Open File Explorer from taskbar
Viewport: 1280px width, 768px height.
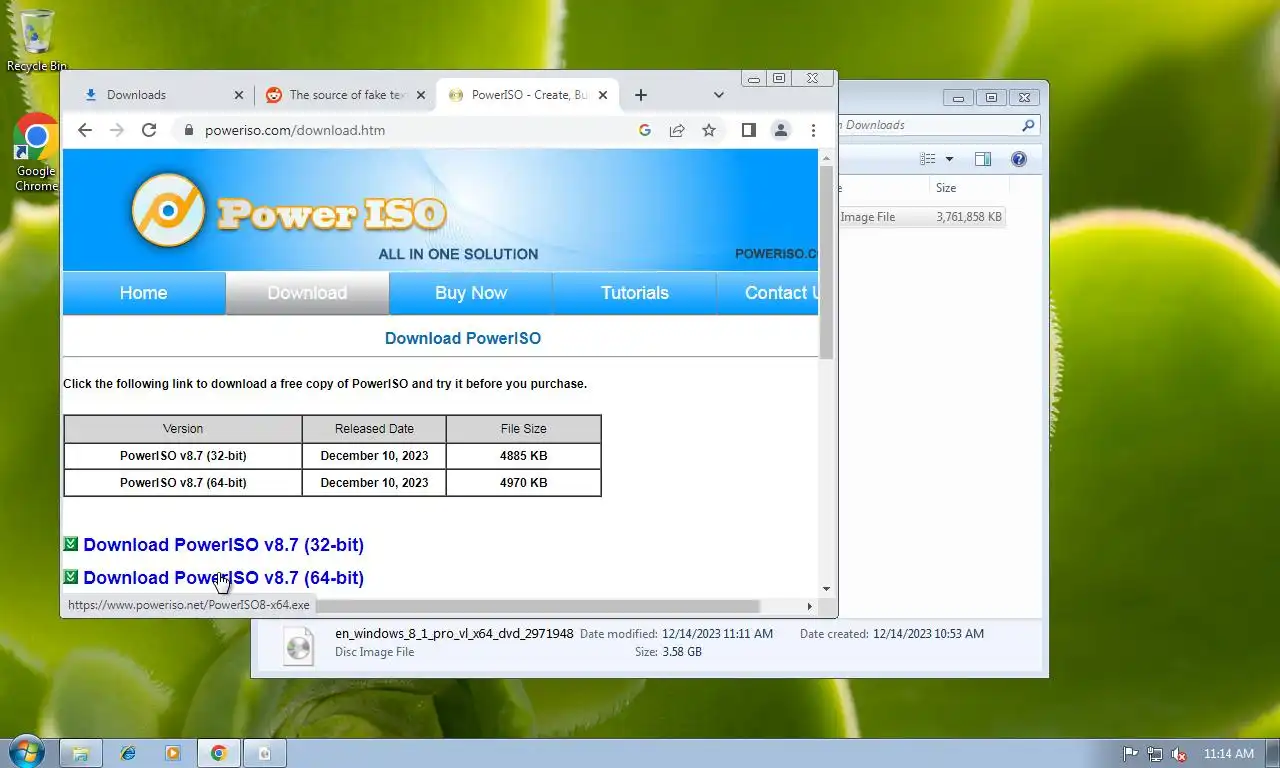(81, 753)
